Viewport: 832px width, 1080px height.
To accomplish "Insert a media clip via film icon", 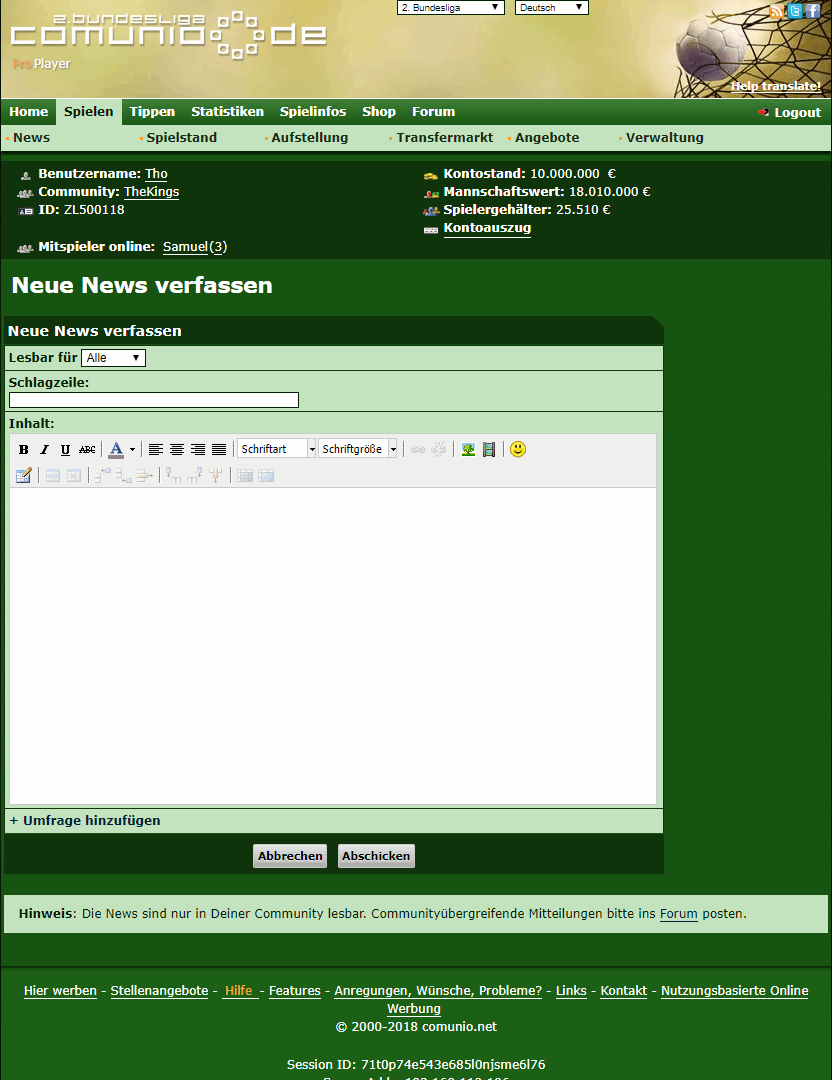I will pyautogui.click(x=489, y=450).
